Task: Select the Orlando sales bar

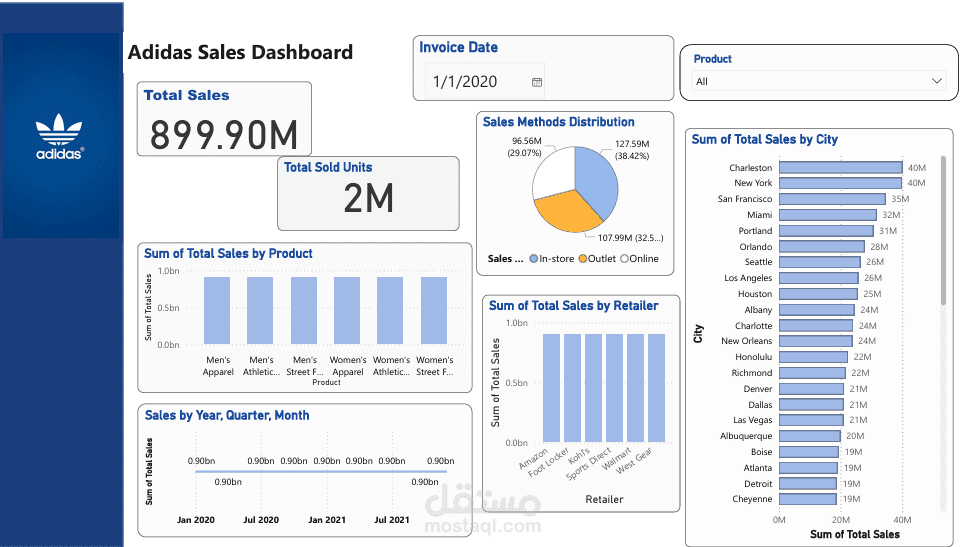Action: (x=821, y=247)
